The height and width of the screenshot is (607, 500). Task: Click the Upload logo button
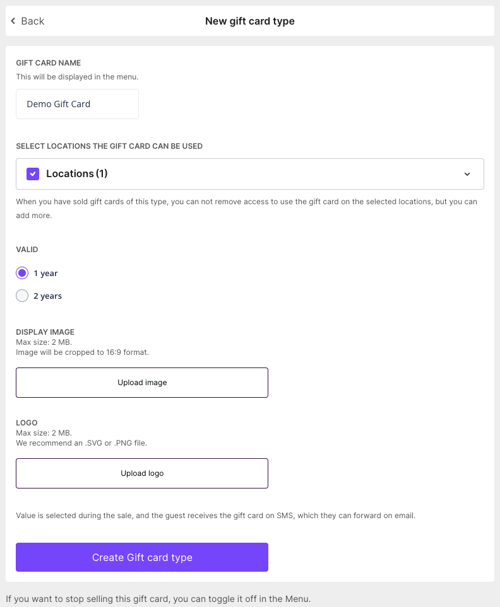tap(142, 473)
